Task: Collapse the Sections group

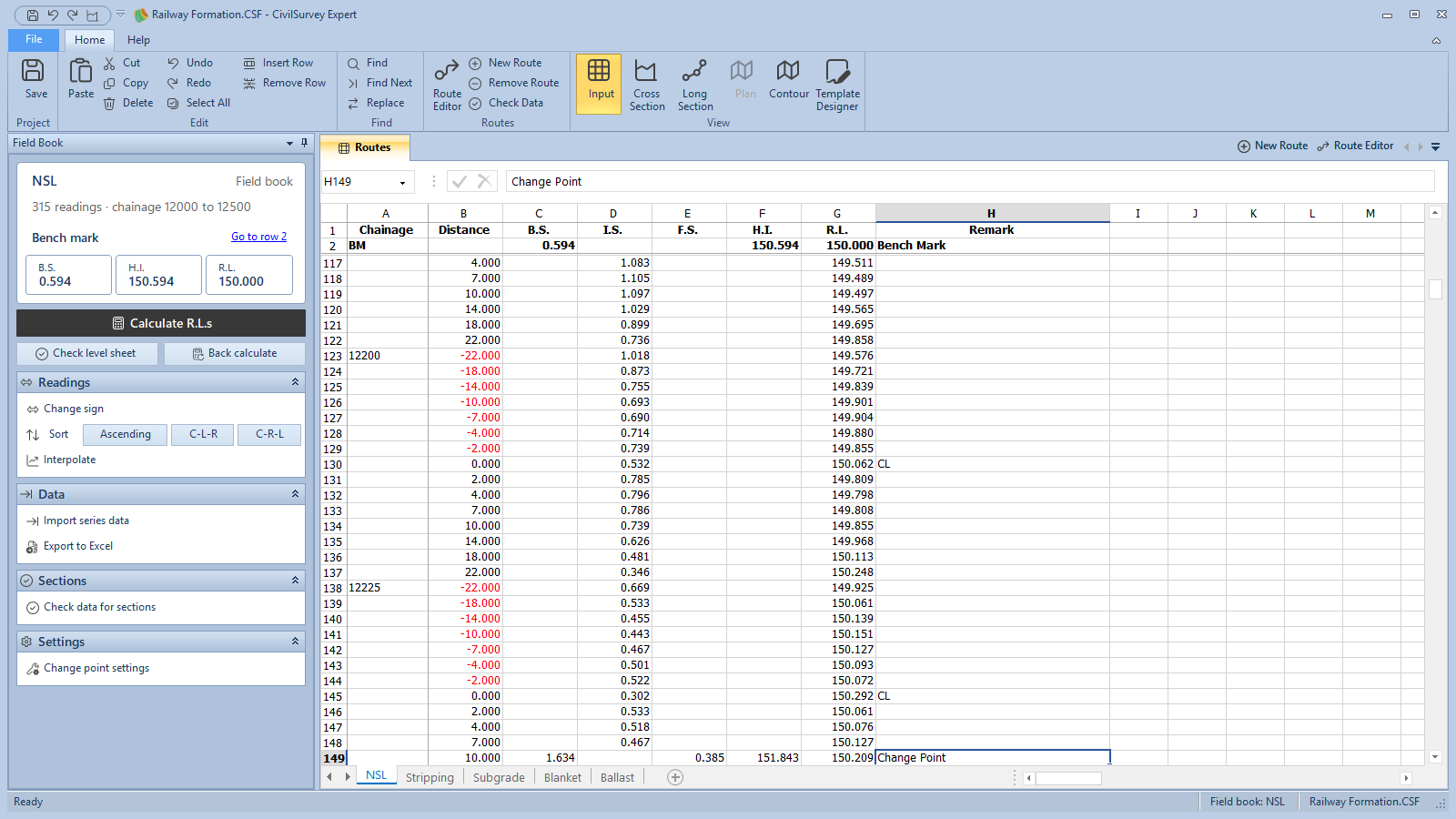Action: tap(295, 581)
